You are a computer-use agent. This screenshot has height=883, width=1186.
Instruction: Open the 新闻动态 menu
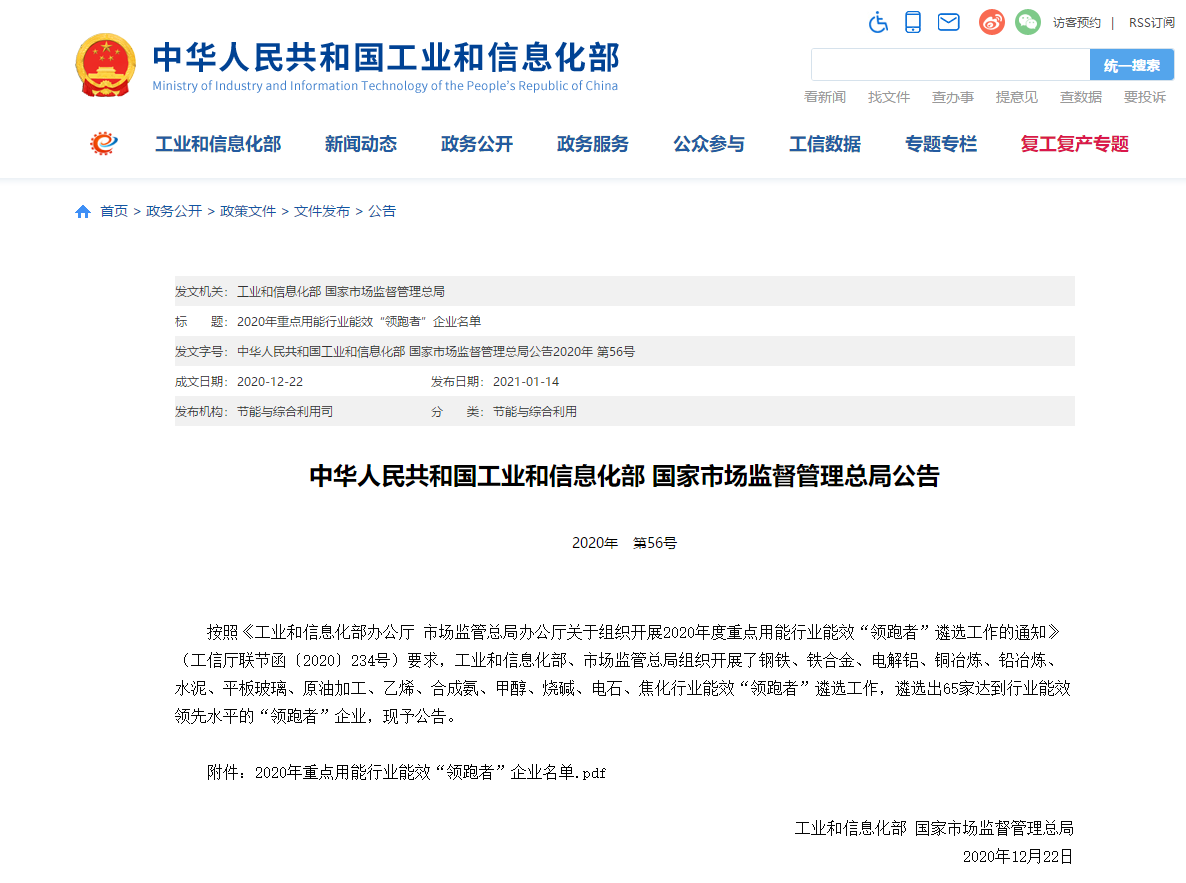pos(361,144)
